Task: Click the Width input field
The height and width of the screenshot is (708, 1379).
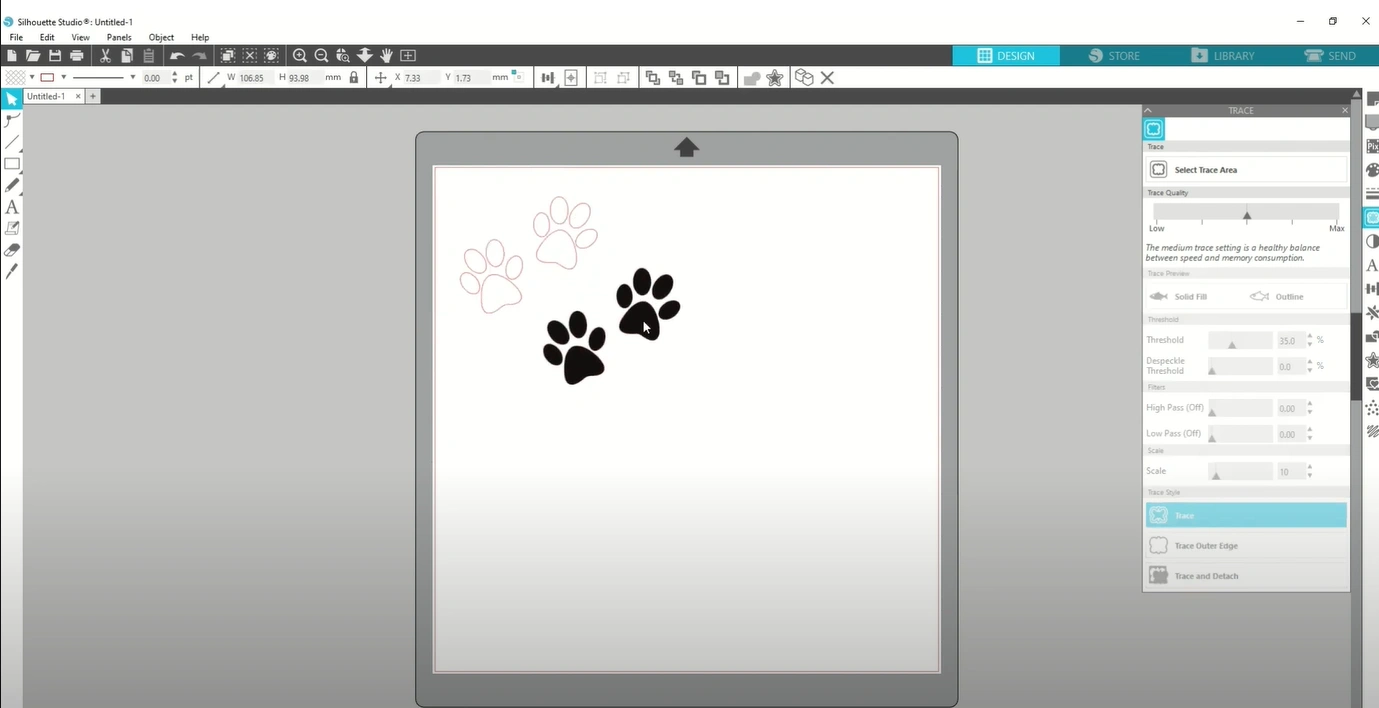Action: click(x=253, y=78)
